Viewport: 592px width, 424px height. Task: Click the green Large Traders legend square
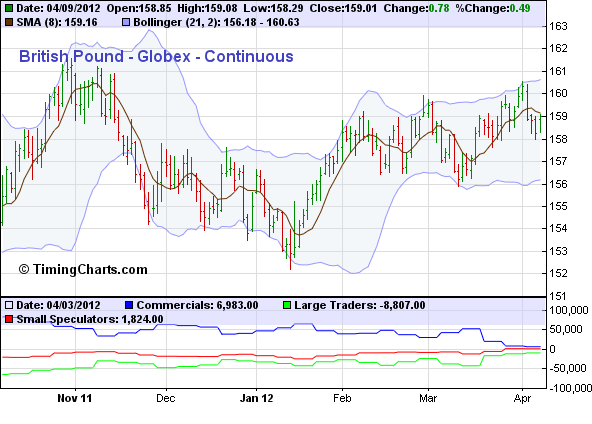click(x=287, y=305)
